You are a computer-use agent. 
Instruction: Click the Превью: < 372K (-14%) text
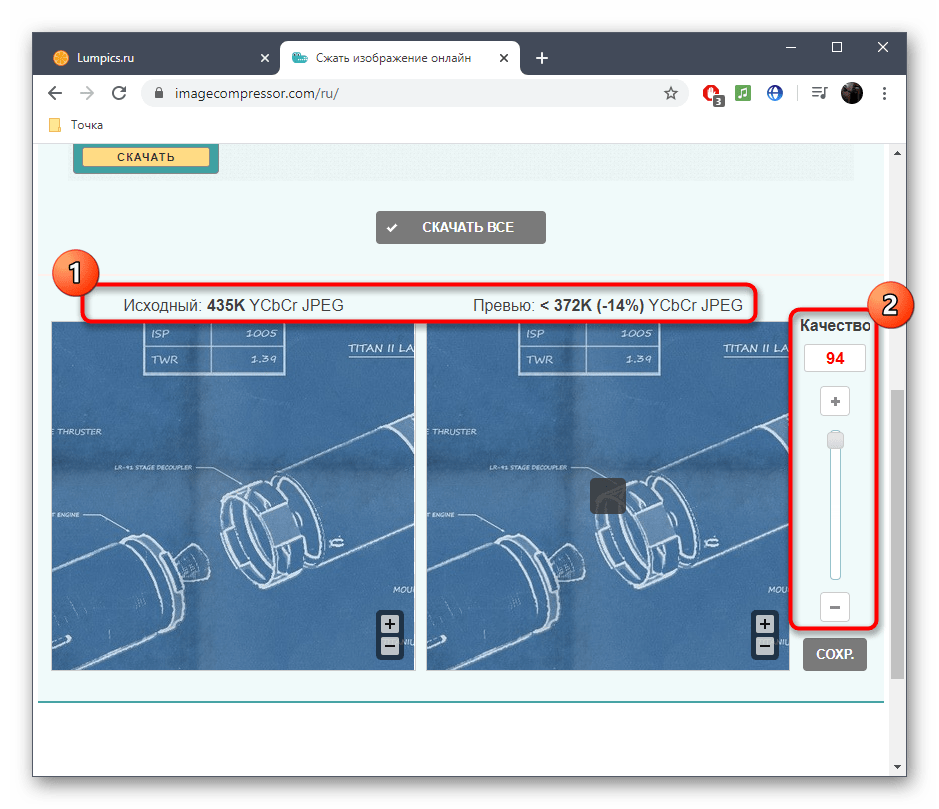[607, 305]
